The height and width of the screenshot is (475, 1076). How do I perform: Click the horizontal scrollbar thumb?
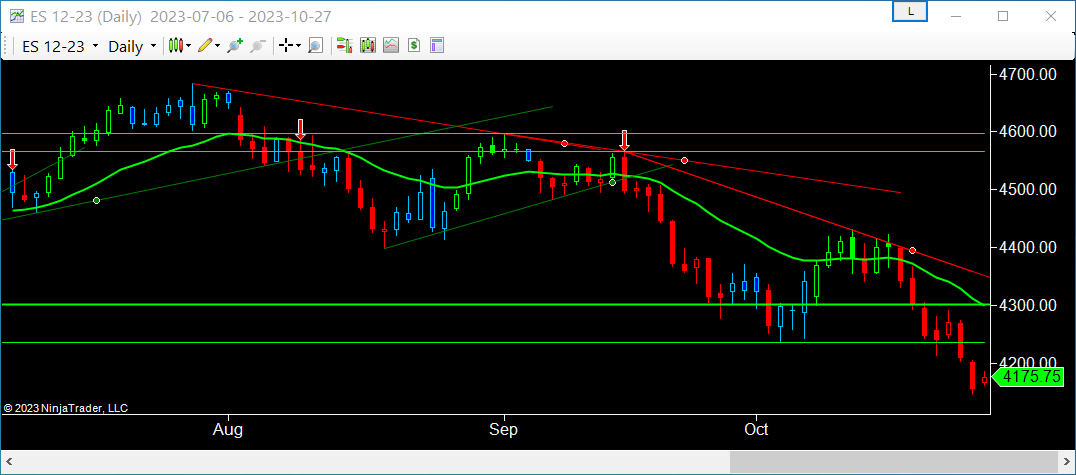(893, 462)
